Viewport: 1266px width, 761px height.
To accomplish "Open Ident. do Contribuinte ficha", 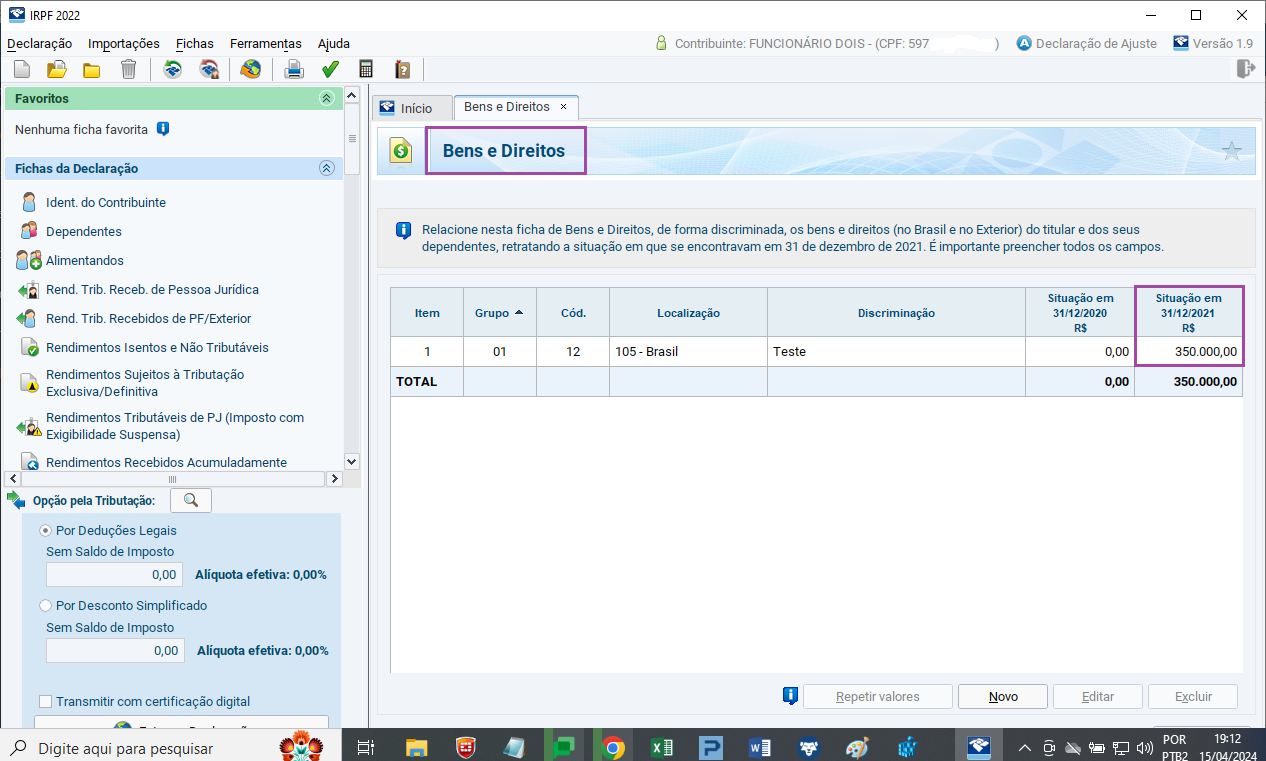I will pyautogui.click(x=106, y=202).
